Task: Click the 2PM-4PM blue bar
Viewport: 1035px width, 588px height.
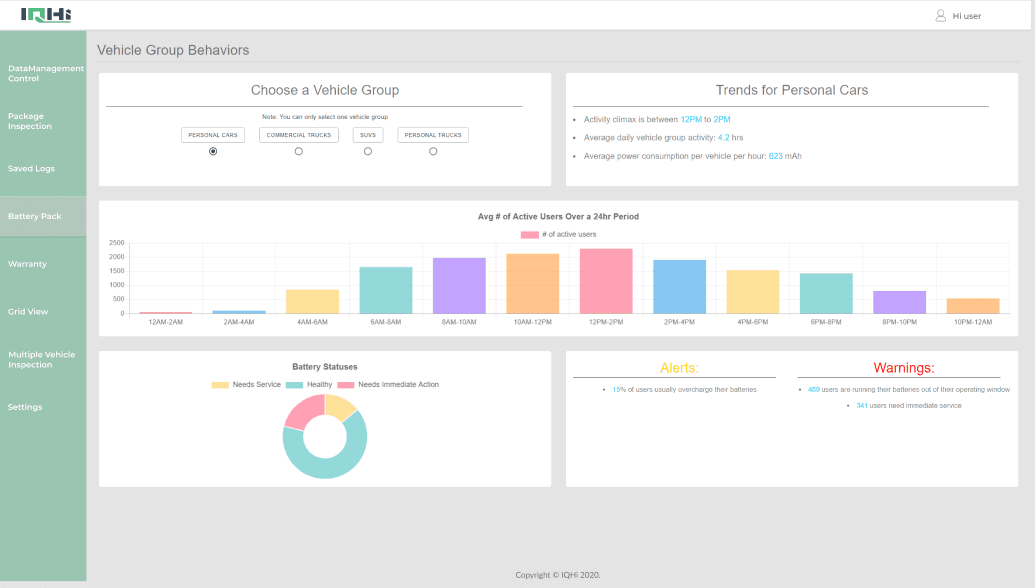Action: (679, 287)
